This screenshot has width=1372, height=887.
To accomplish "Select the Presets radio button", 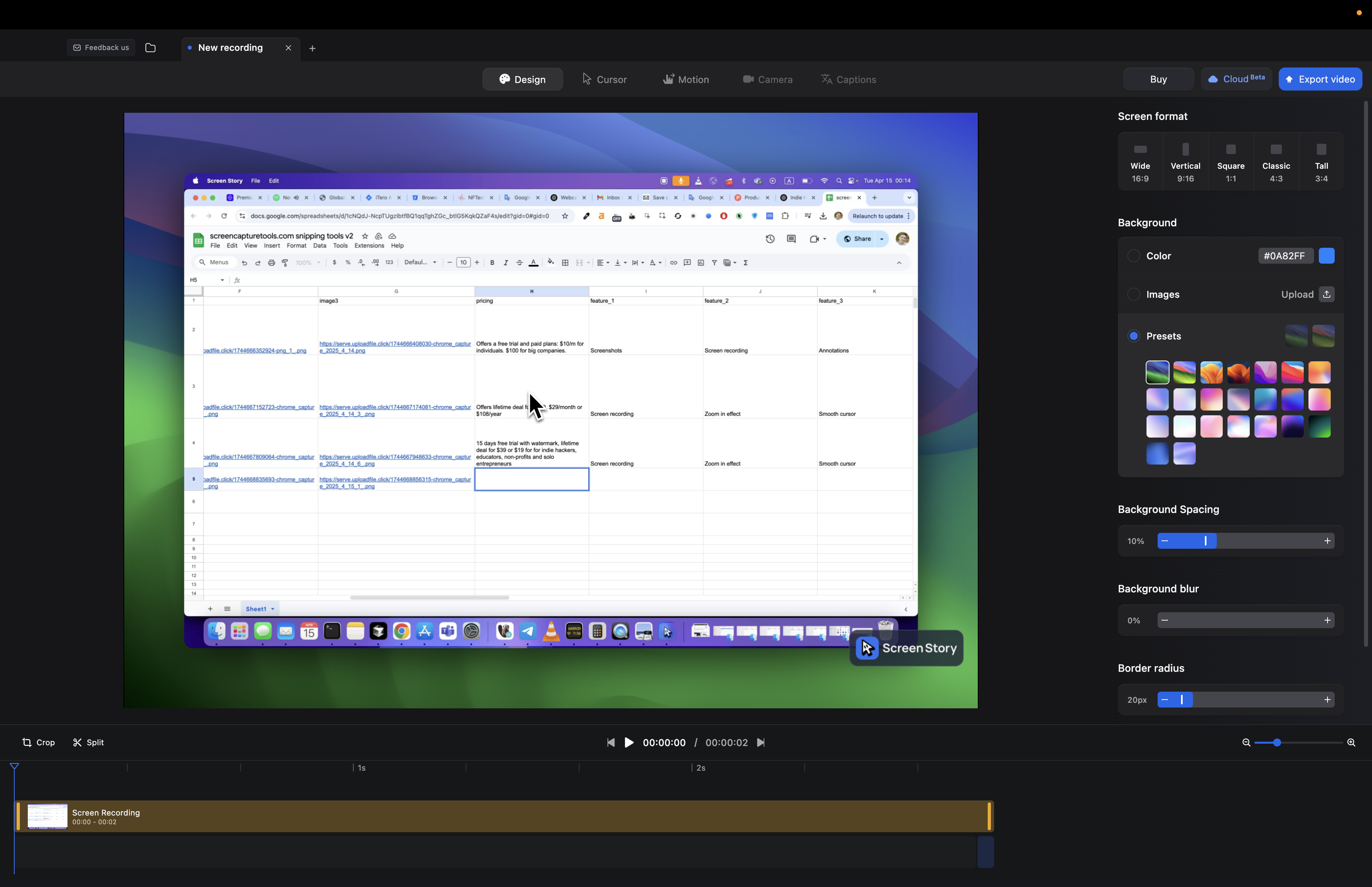I will point(1133,336).
